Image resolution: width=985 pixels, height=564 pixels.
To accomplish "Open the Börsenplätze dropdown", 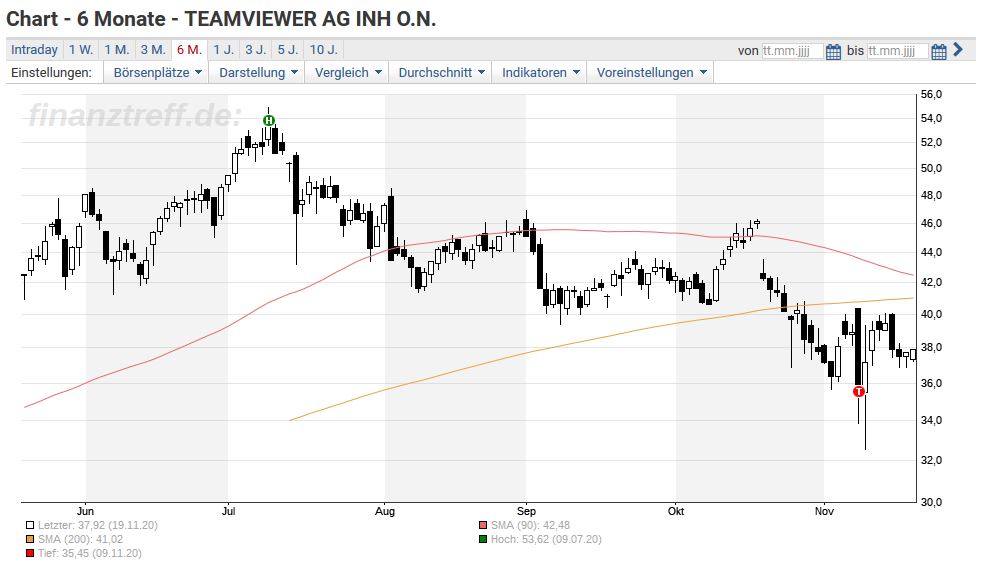I will pos(157,72).
